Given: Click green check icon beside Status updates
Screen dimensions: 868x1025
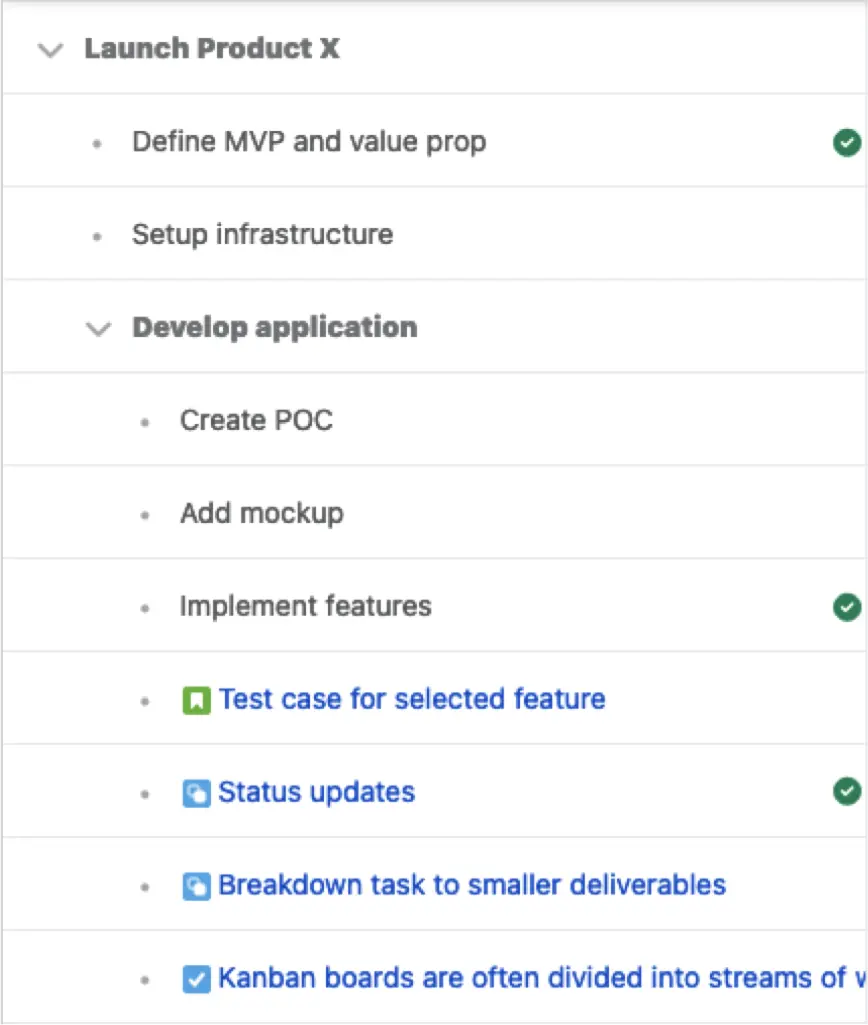Looking at the screenshot, I should click(x=847, y=792).
